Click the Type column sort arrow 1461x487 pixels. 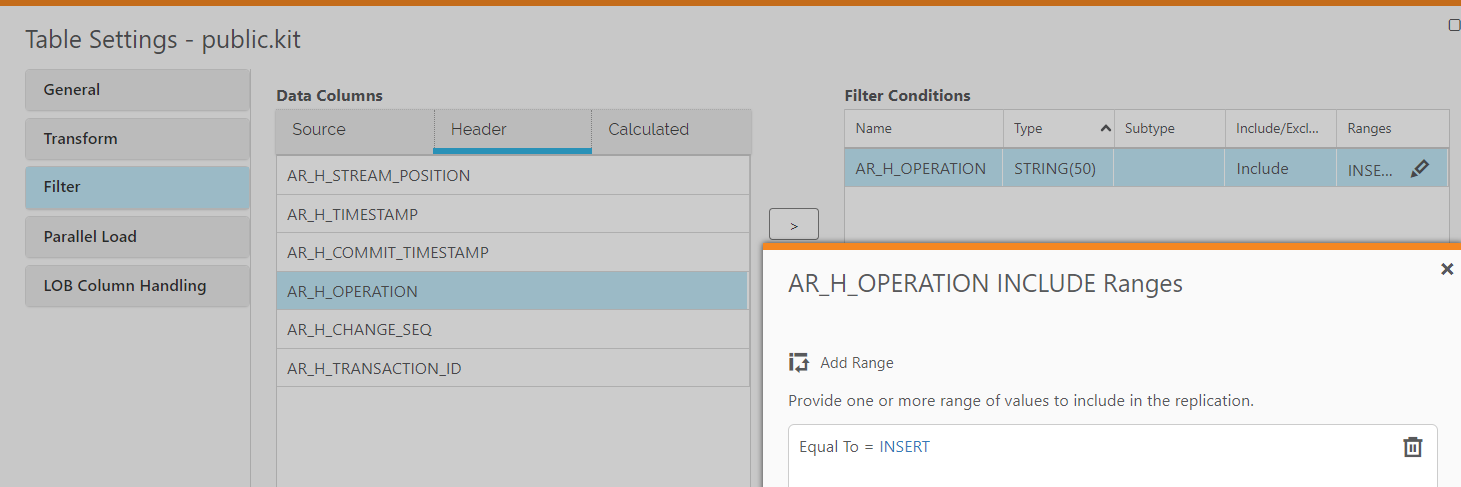click(1105, 129)
